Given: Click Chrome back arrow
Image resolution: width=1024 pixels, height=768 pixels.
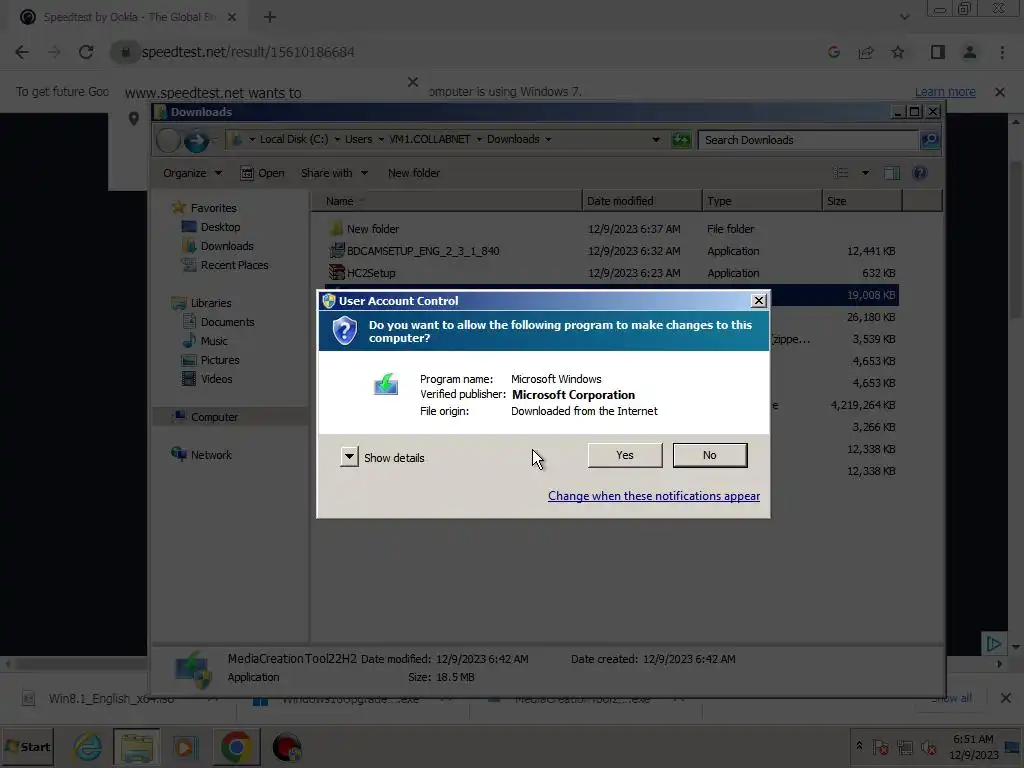Looking at the screenshot, I should point(22,52).
